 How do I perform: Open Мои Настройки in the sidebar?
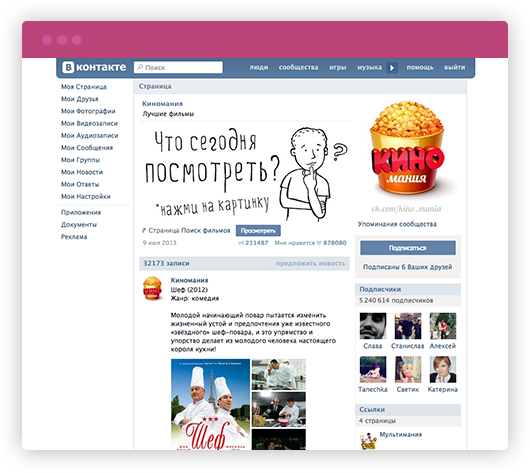click(86, 196)
